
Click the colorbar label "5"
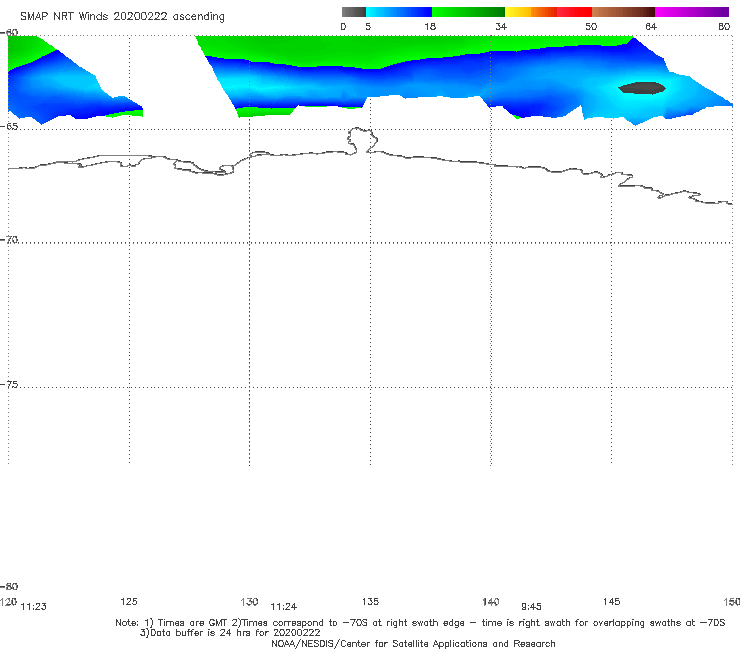coord(368,26)
